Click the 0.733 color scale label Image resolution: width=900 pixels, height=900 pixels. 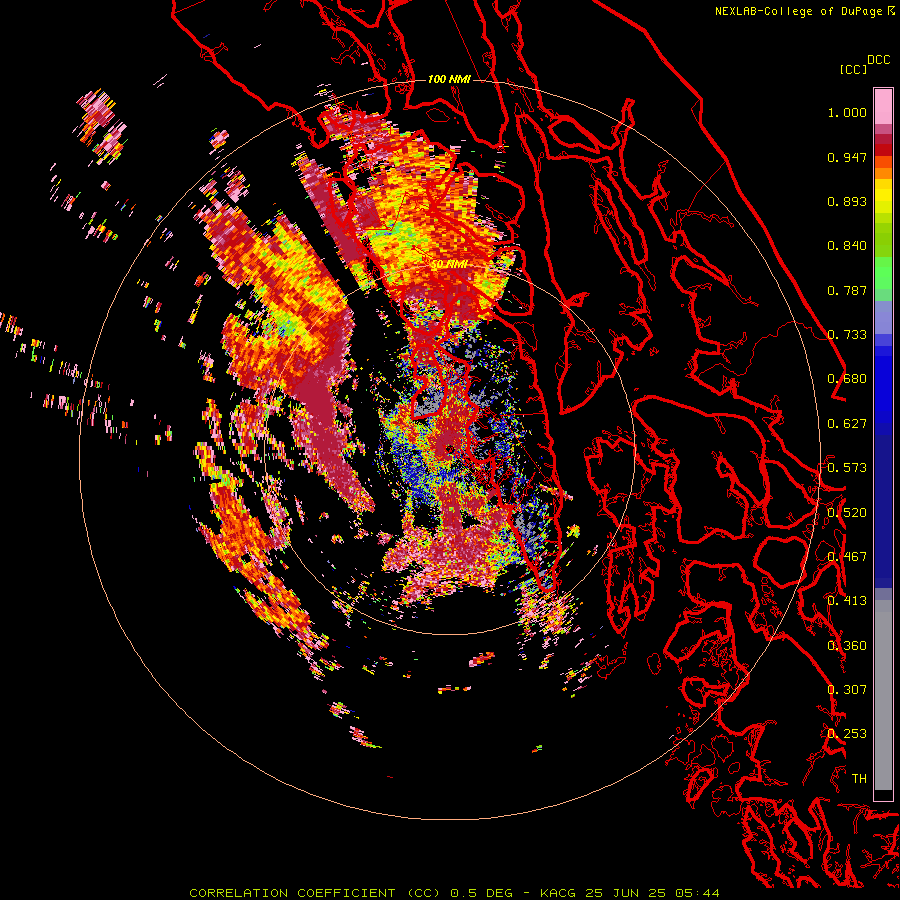click(847, 335)
